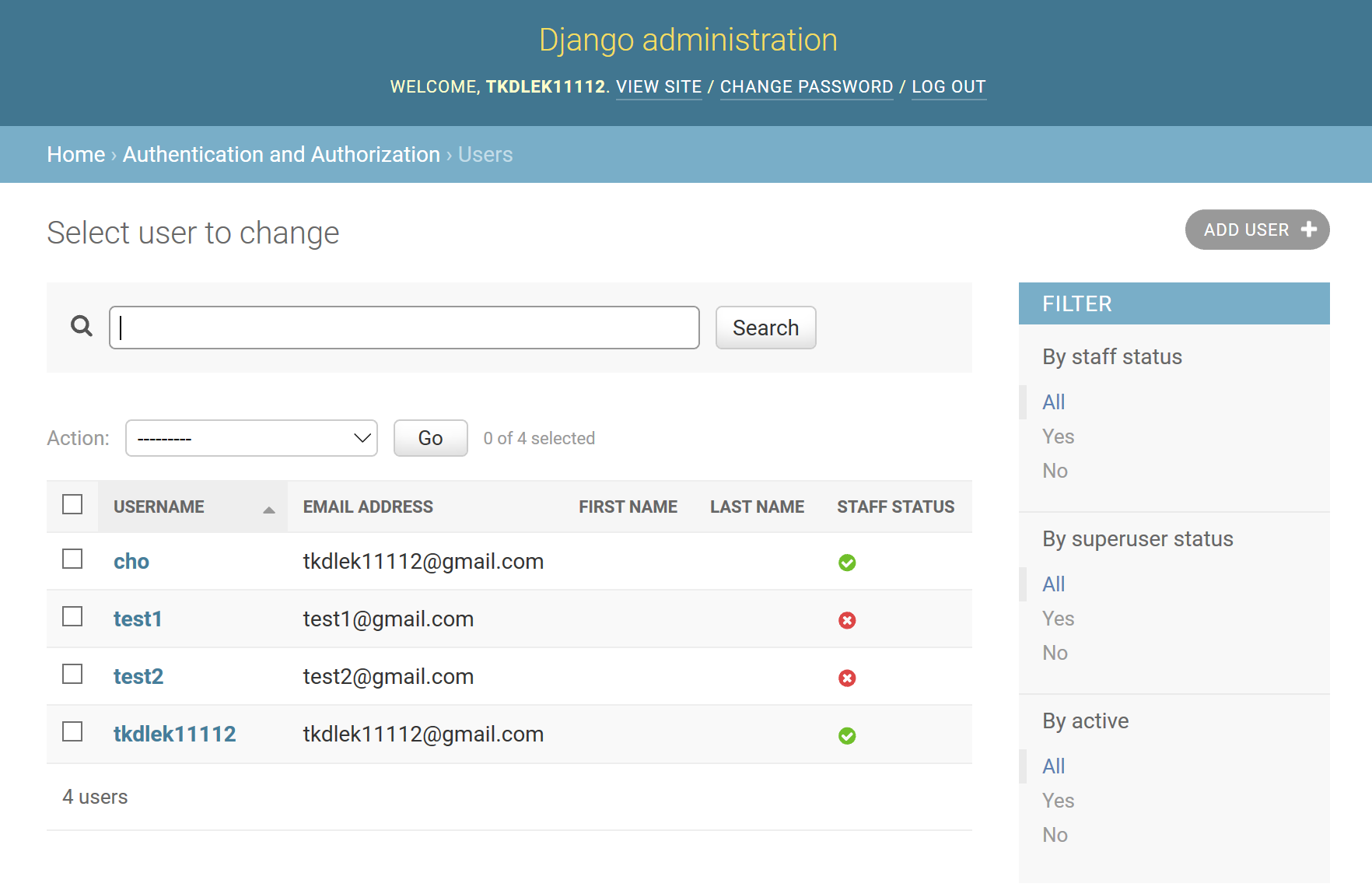Open the Change Password link
The width and height of the screenshot is (1372, 894).
807,87
